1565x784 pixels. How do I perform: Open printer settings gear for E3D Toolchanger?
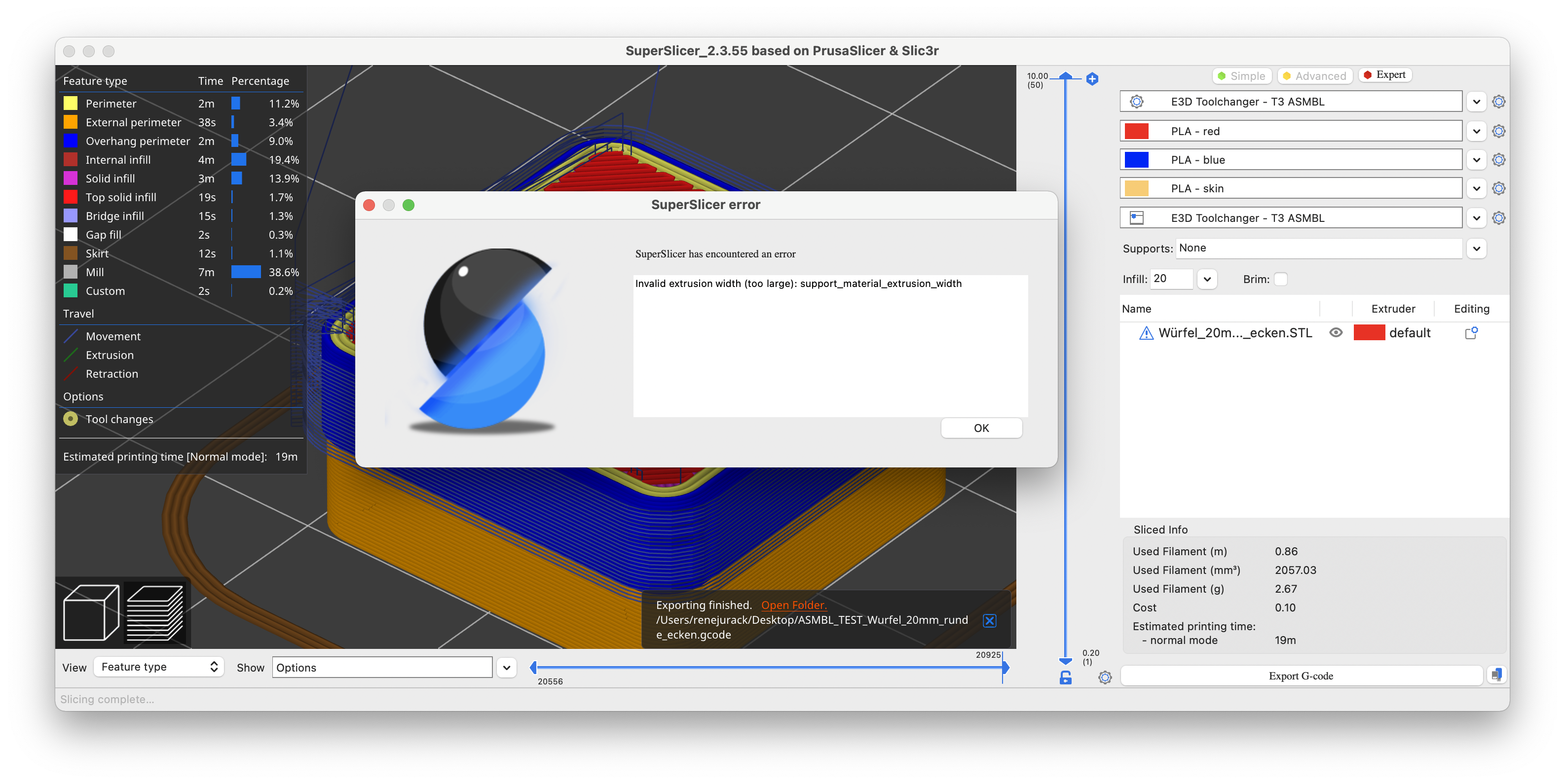pyautogui.click(x=1498, y=102)
